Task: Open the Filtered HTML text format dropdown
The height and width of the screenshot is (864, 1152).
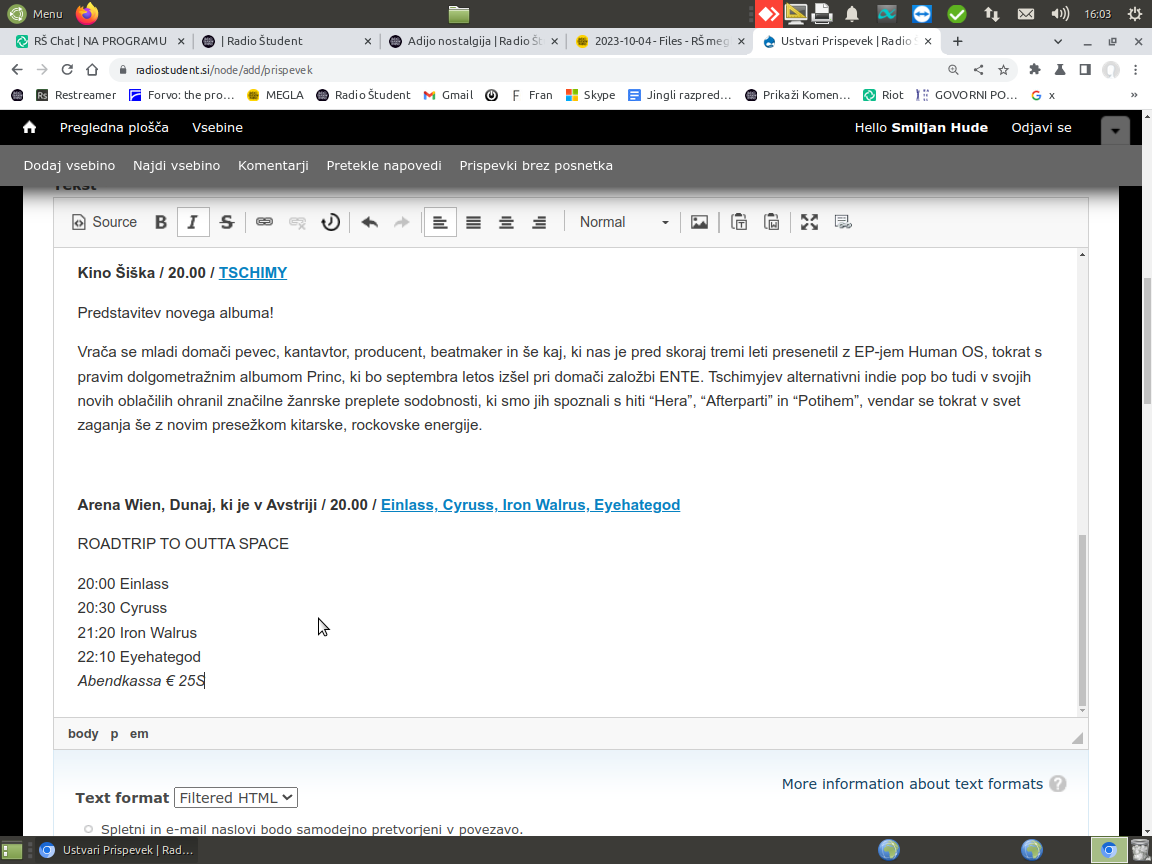Action: point(235,798)
